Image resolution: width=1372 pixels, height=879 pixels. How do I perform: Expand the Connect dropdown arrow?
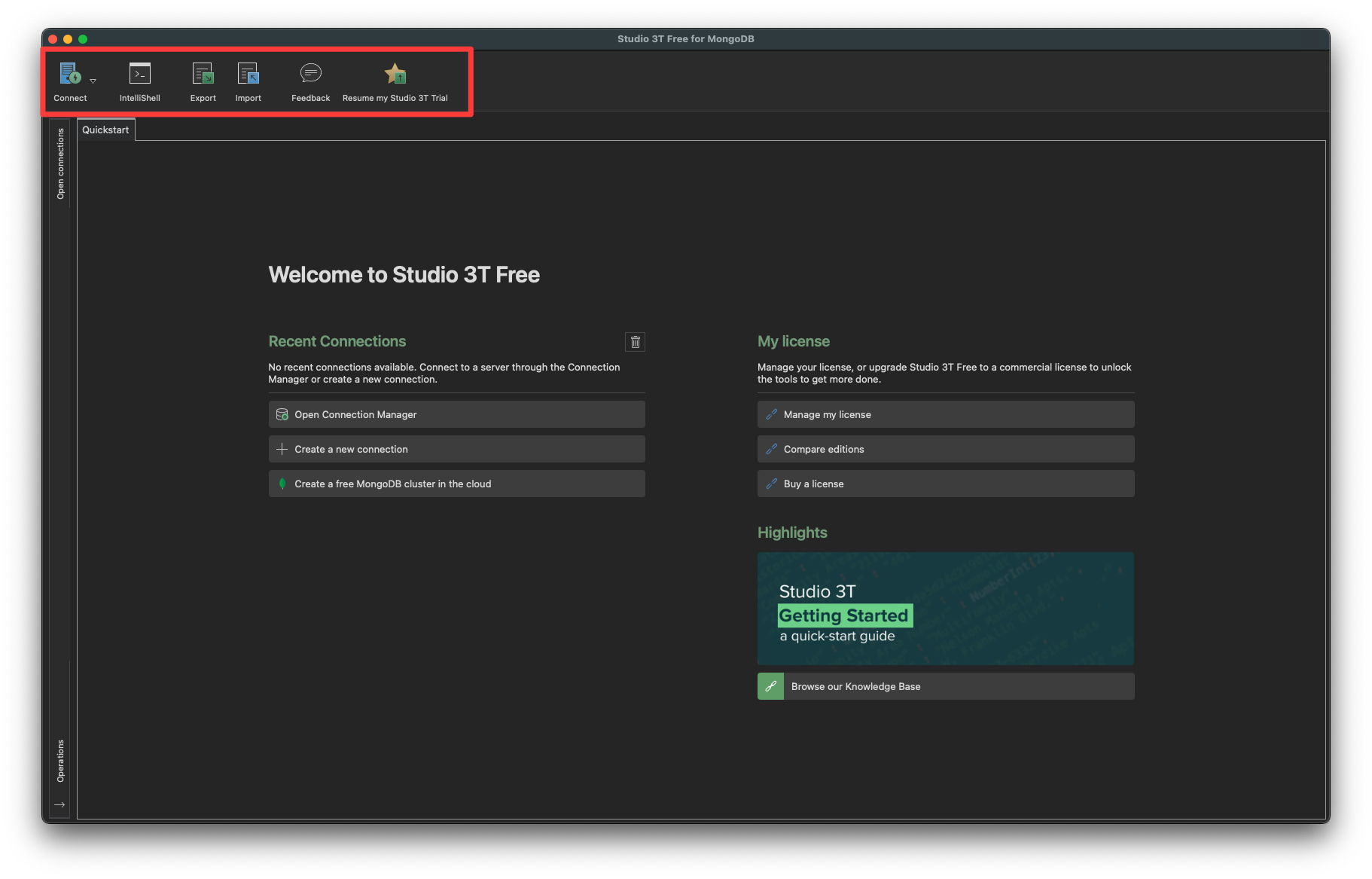click(x=93, y=81)
